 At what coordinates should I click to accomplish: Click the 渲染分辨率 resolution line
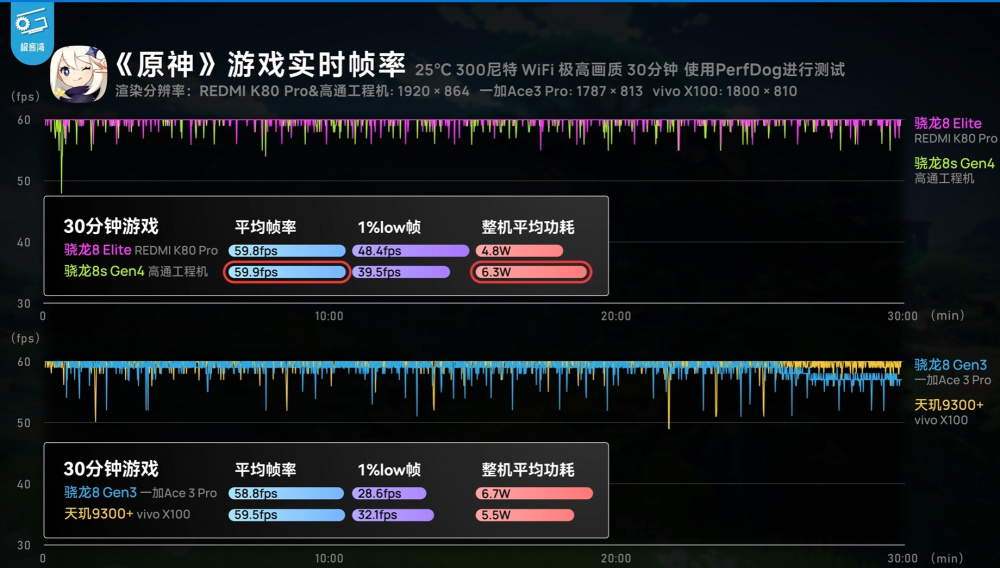point(456,91)
